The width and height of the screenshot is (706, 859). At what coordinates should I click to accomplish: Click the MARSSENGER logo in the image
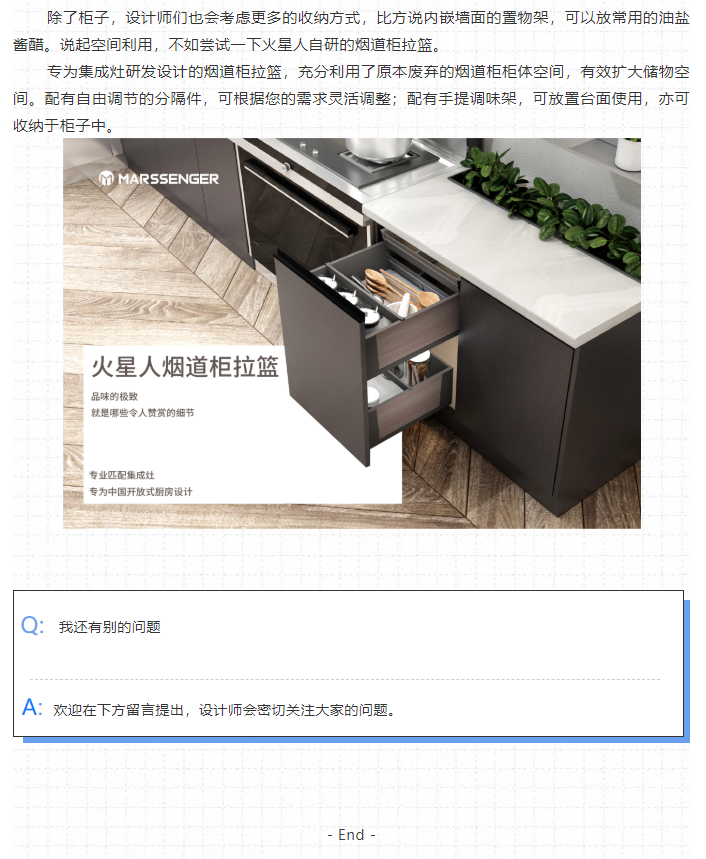(159, 179)
